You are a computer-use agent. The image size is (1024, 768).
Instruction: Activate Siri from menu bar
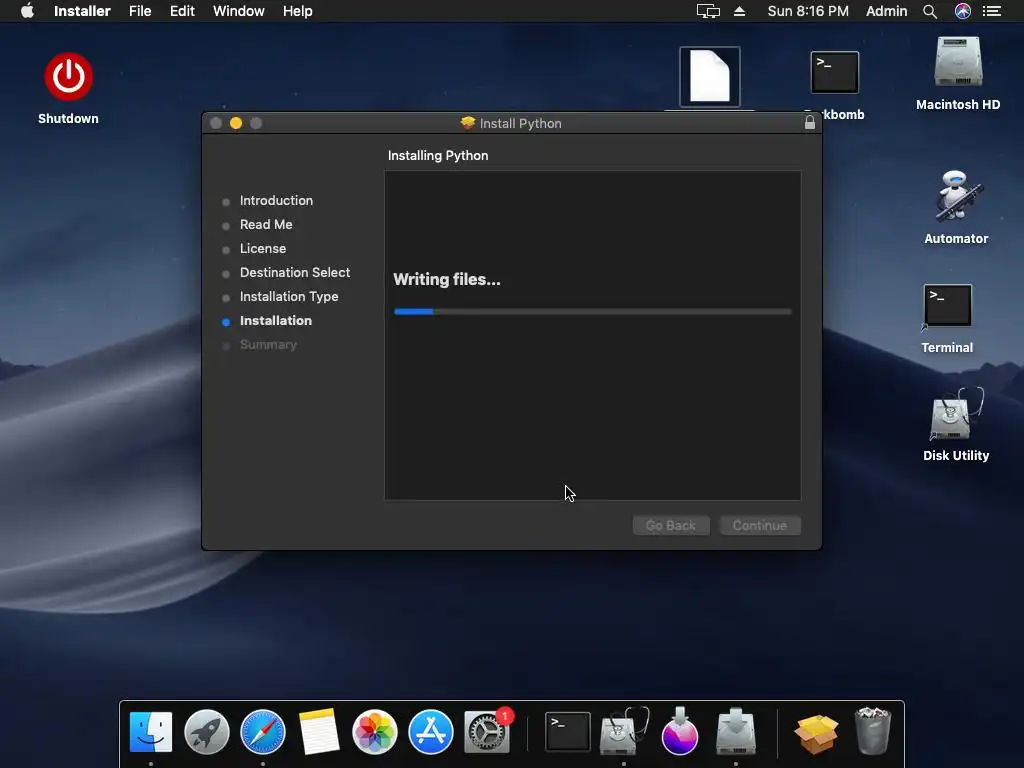(963, 11)
